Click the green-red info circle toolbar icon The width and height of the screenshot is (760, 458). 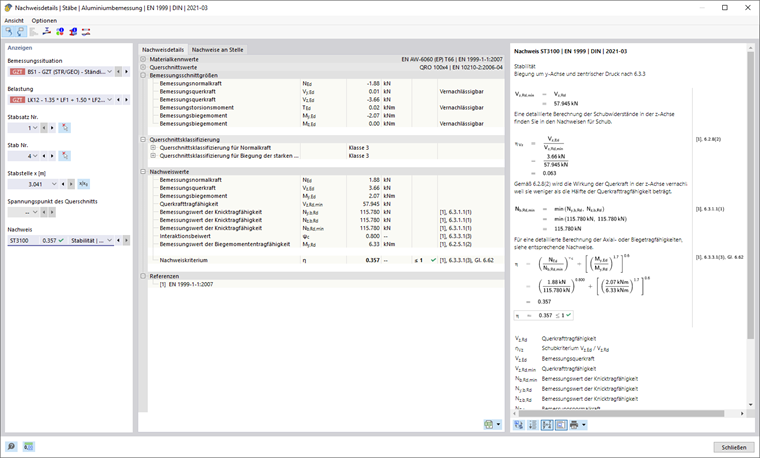point(60,32)
